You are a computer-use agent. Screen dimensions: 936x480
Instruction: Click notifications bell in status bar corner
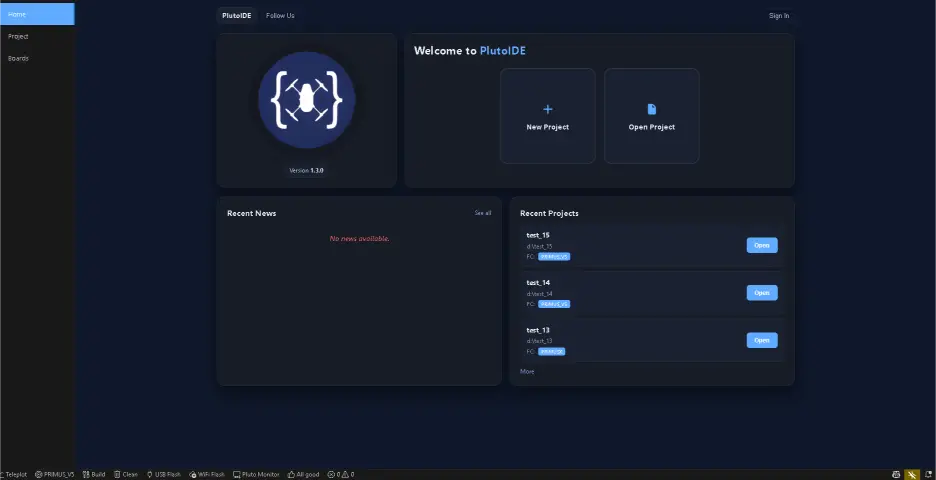(927, 474)
